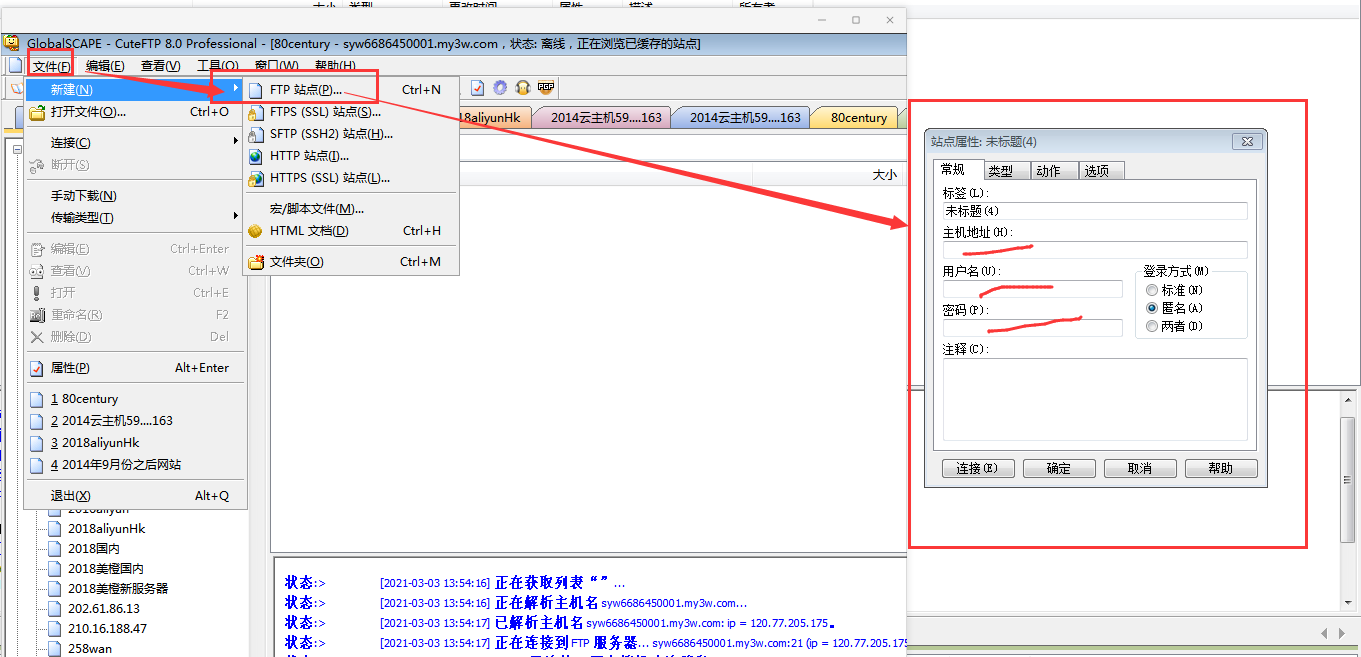Click the 主机地址 input field

pos(1094,250)
